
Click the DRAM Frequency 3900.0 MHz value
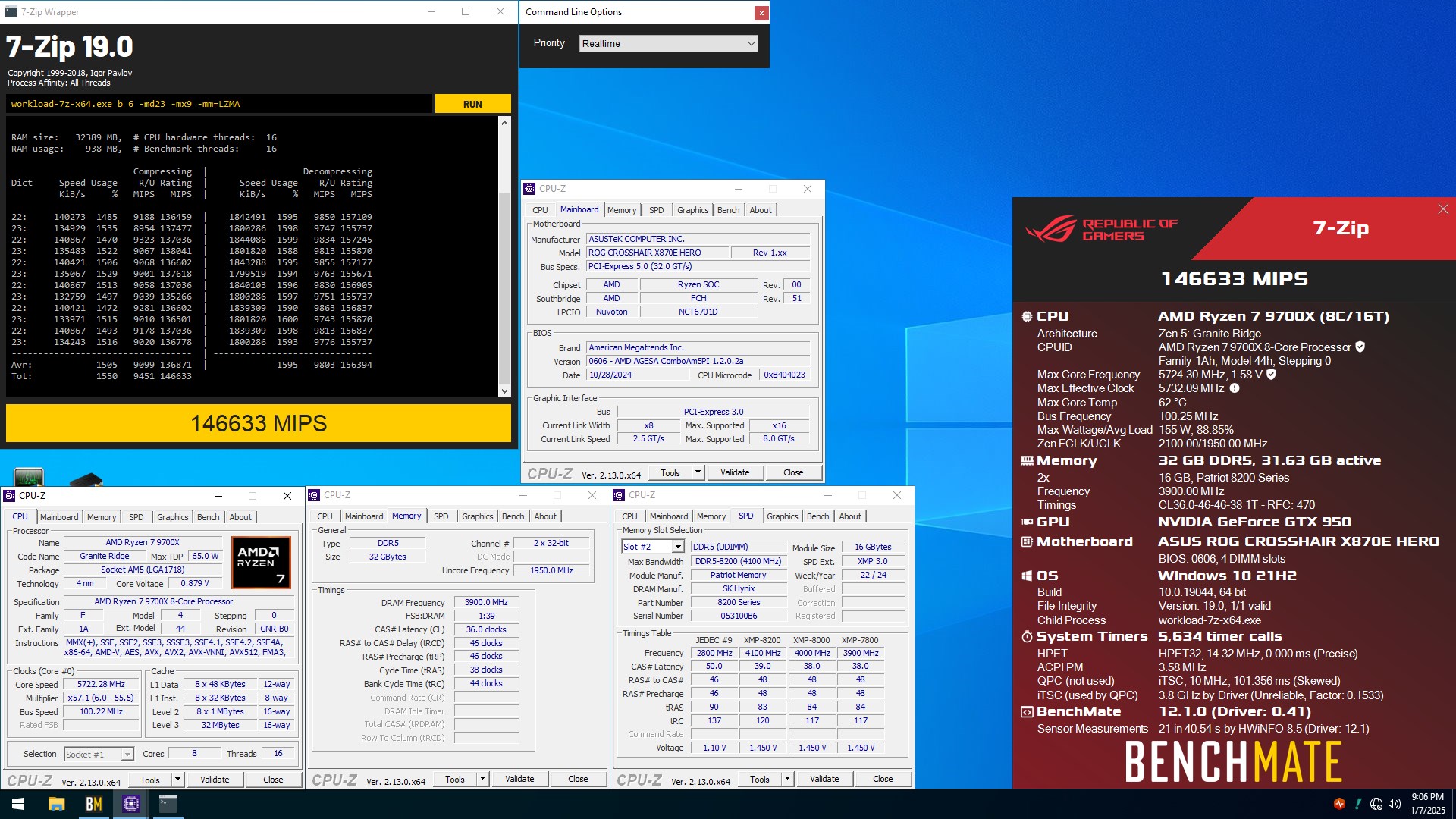click(486, 603)
